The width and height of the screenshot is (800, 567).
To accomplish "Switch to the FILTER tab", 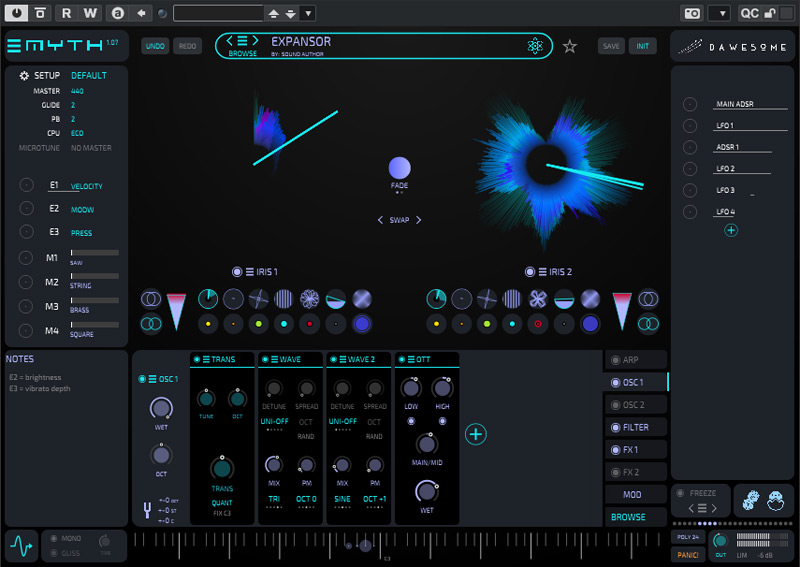I will (x=636, y=428).
